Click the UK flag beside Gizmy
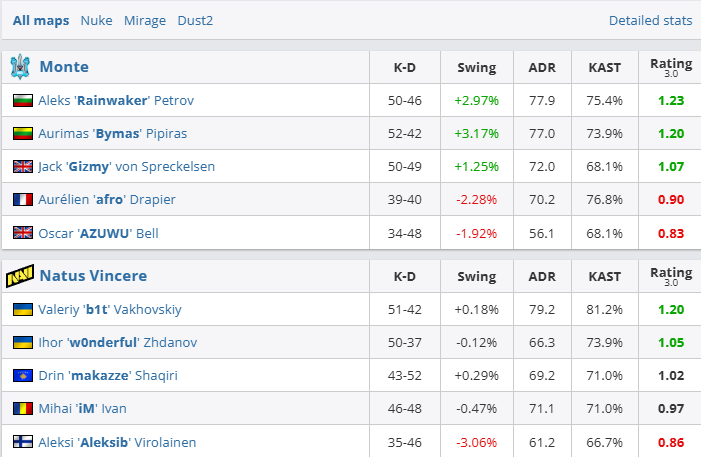This screenshot has width=701, height=457. [22, 166]
